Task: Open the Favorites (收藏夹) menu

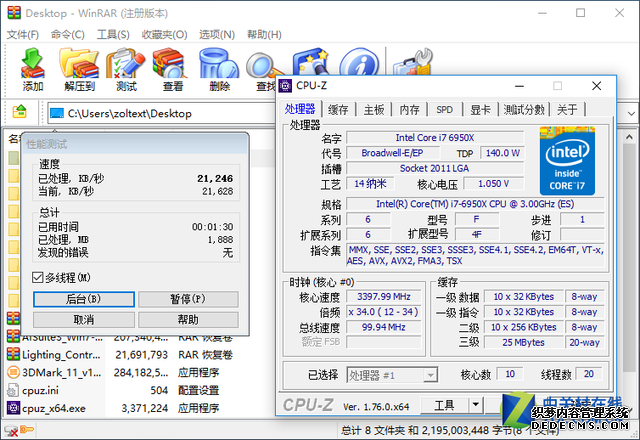Action: 164,34
